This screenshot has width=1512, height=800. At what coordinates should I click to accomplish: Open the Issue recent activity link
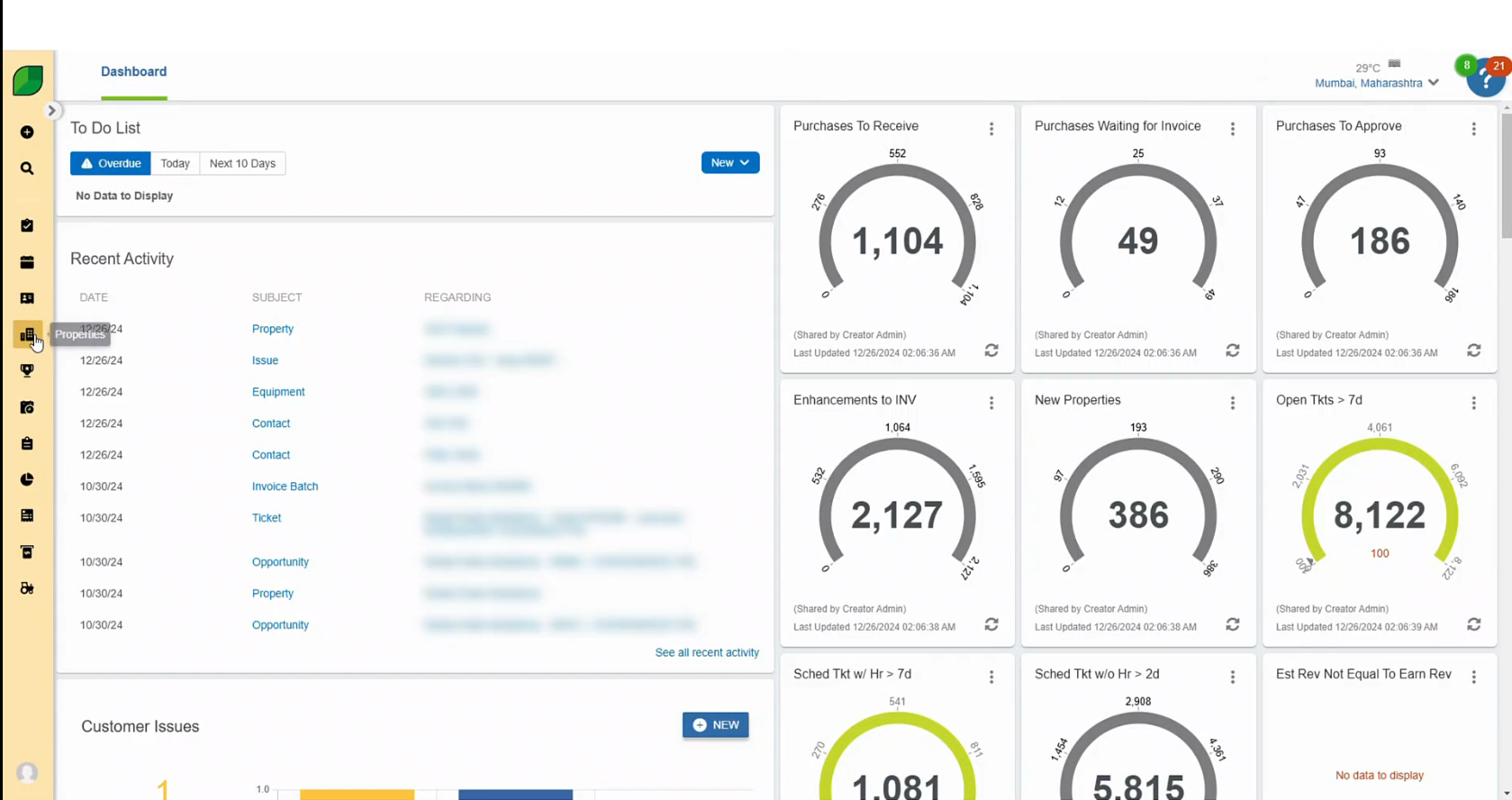coord(265,360)
